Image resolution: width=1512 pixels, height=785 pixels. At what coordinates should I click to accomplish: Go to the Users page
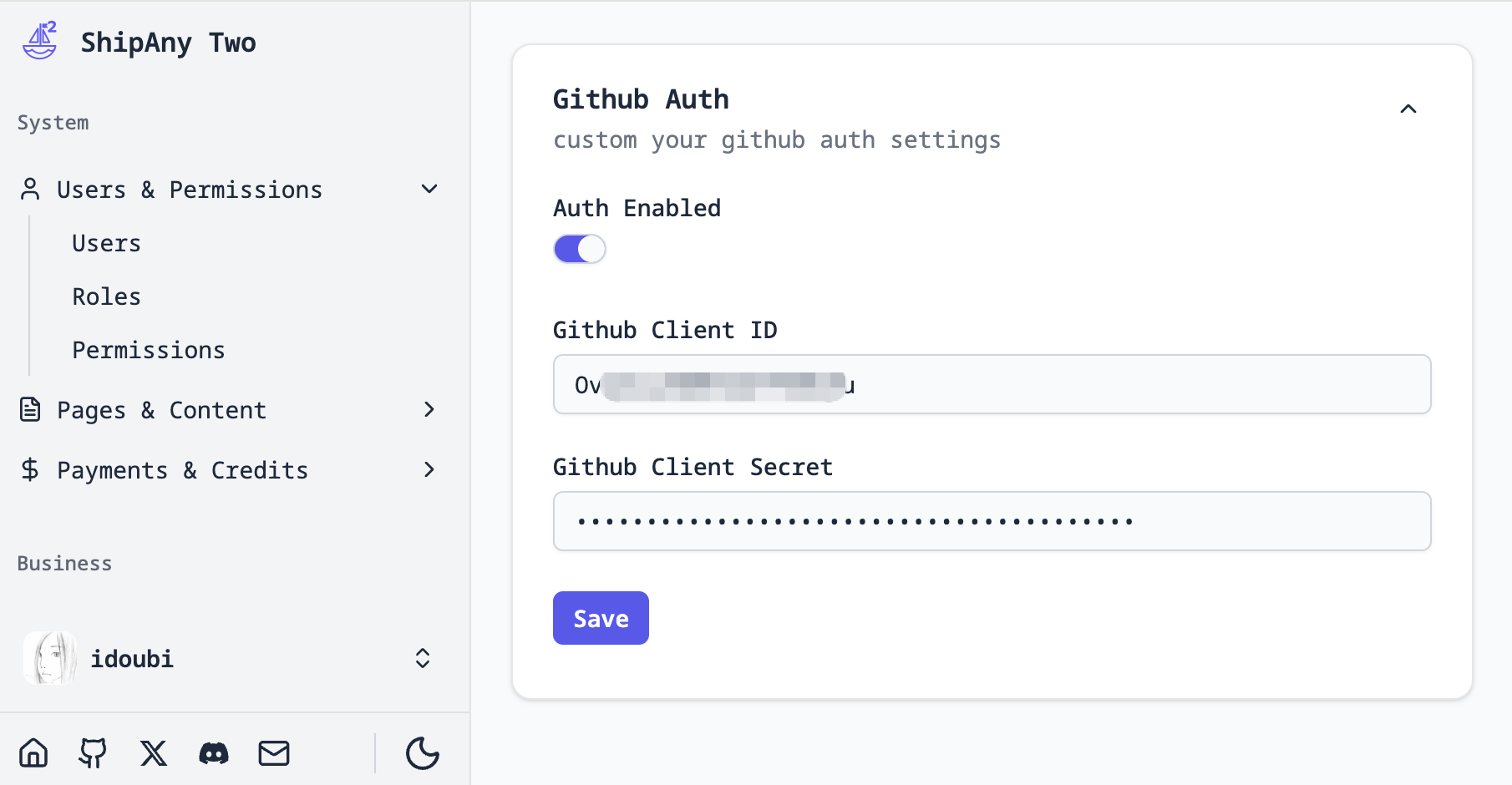[107, 244]
